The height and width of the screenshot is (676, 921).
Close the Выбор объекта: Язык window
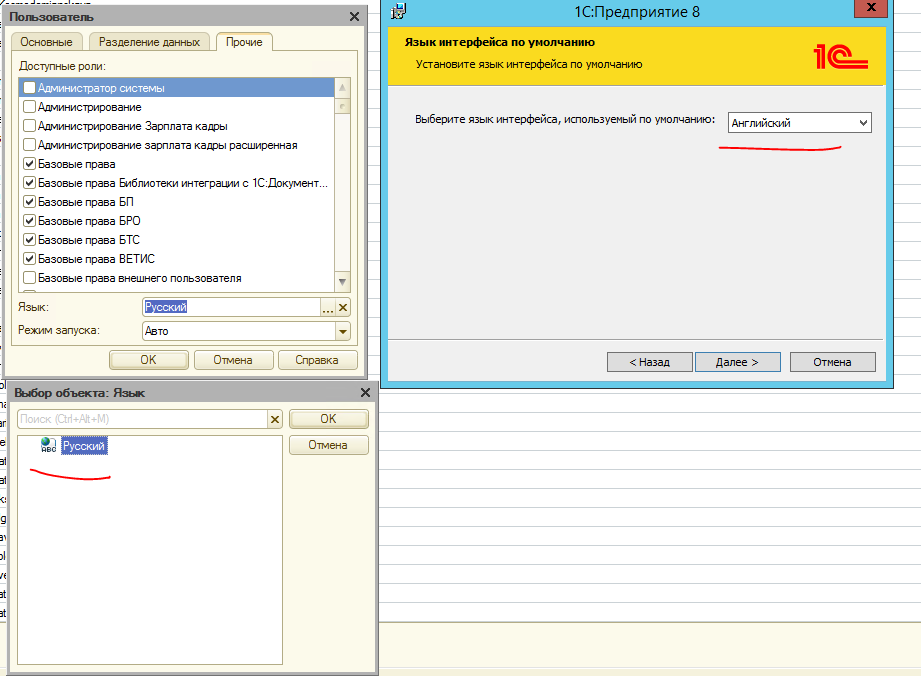[x=365, y=392]
